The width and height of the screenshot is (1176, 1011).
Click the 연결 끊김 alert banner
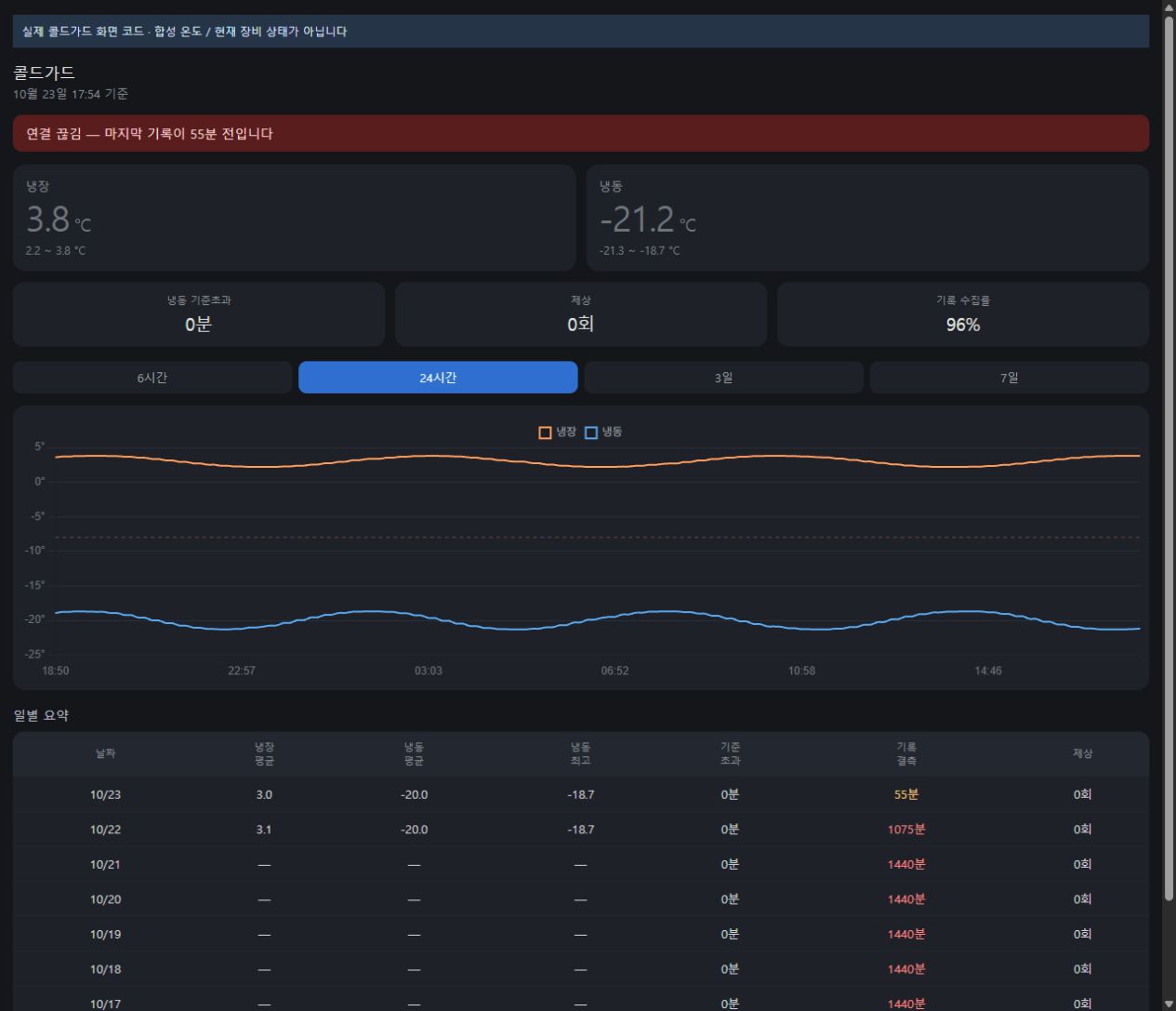pyautogui.click(x=581, y=133)
